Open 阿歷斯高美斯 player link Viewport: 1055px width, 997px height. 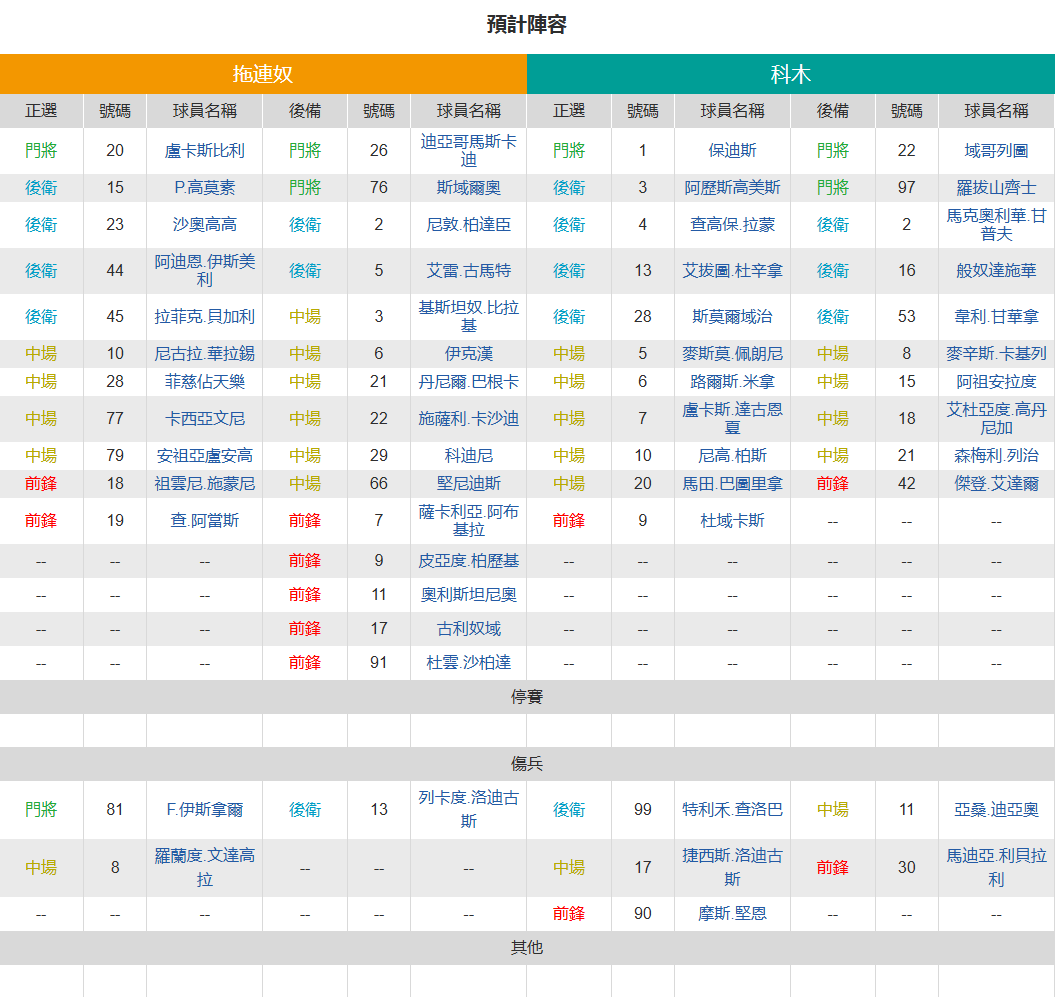coord(732,188)
